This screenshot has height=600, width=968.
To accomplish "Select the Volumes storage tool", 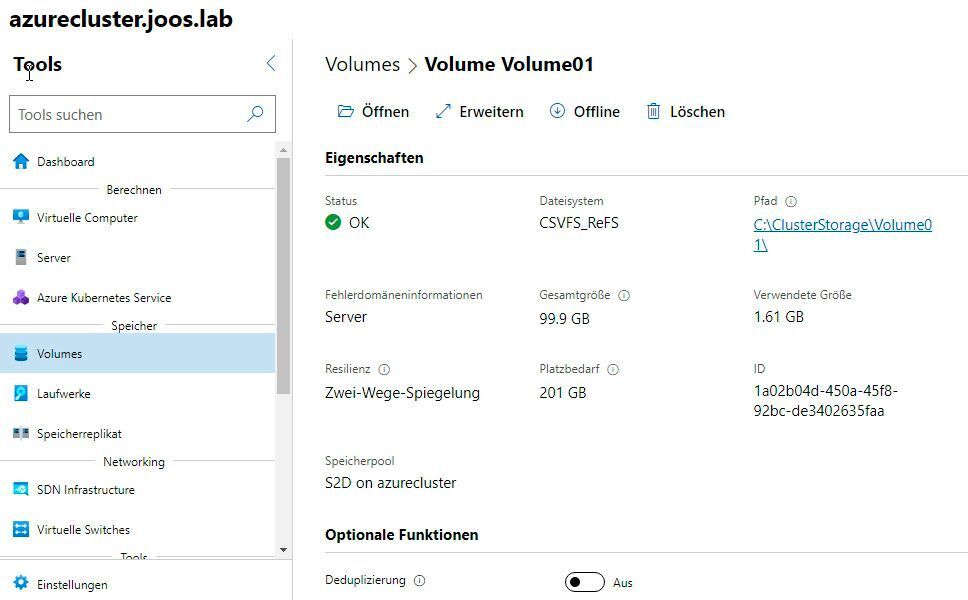I will pos(60,353).
